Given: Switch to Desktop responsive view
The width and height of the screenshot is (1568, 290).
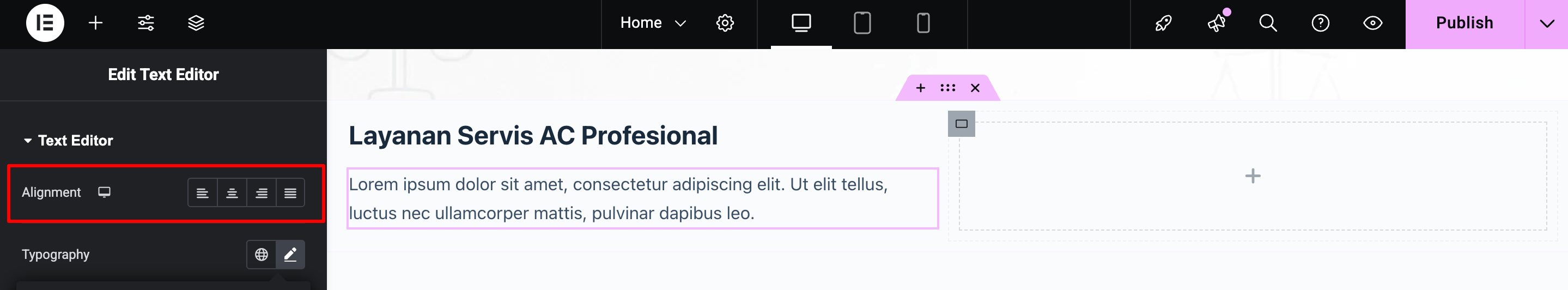Looking at the screenshot, I should coord(801,23).
